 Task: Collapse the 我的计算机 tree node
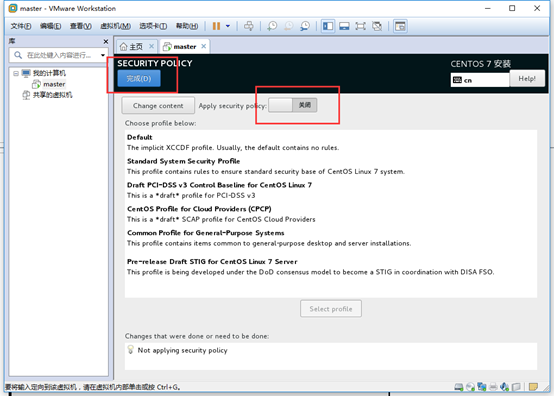(x=16, y=73)
